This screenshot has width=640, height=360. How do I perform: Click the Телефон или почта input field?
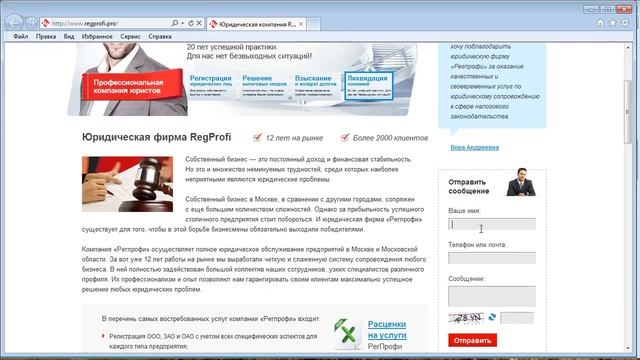point(492,258)
